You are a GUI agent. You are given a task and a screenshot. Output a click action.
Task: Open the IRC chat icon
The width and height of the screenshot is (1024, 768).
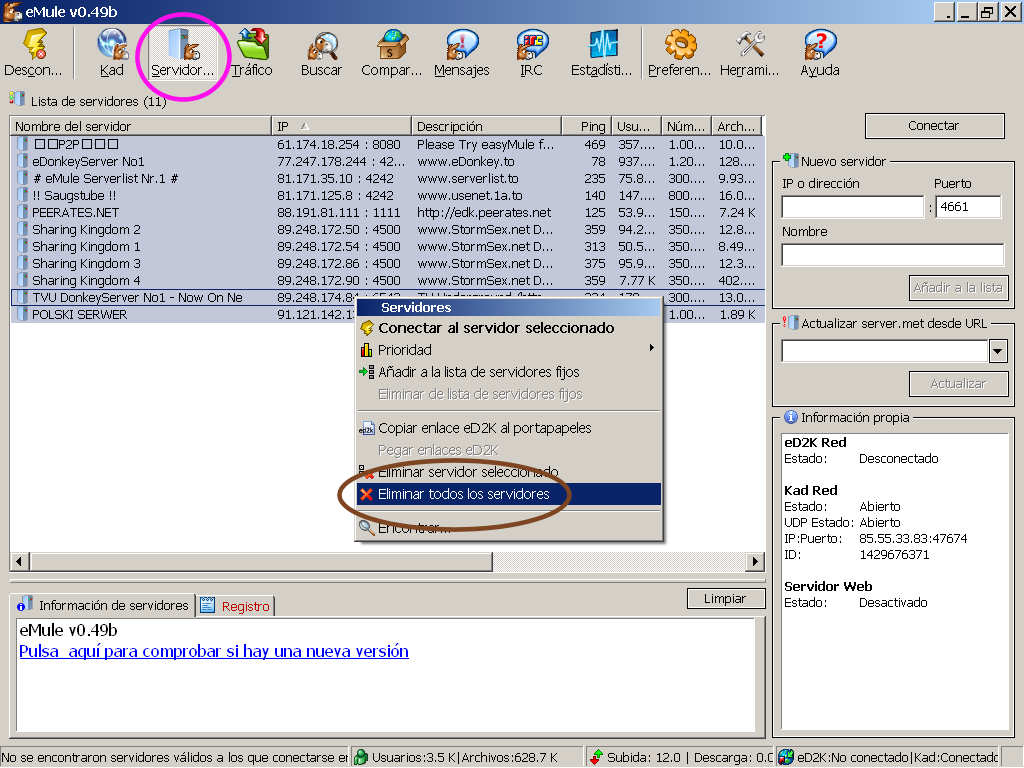click(x=531, y=53)
